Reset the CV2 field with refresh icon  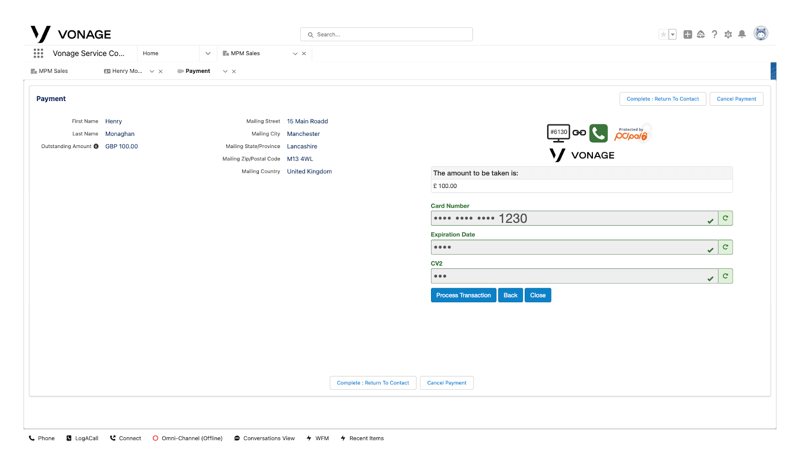[x=725, y=276]
